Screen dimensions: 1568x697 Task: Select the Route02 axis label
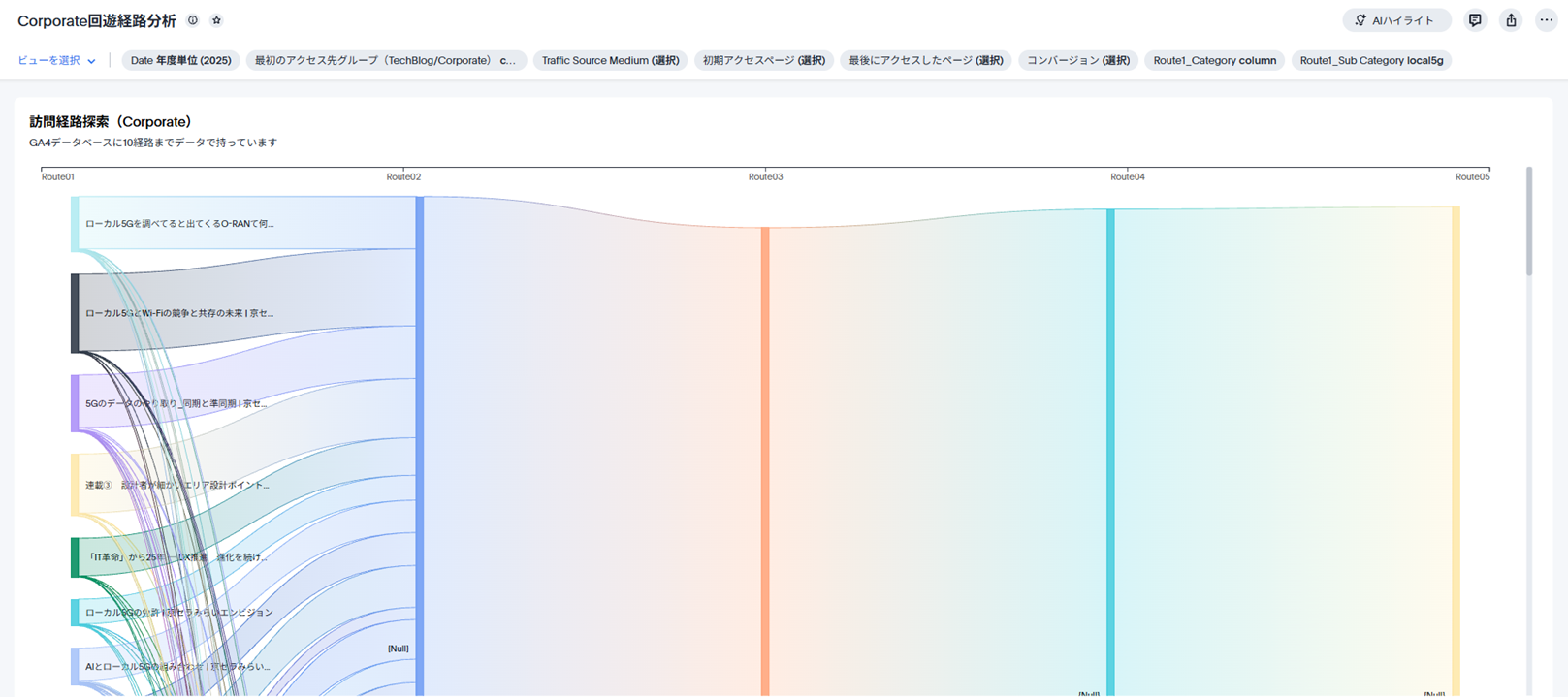(403, 176)
